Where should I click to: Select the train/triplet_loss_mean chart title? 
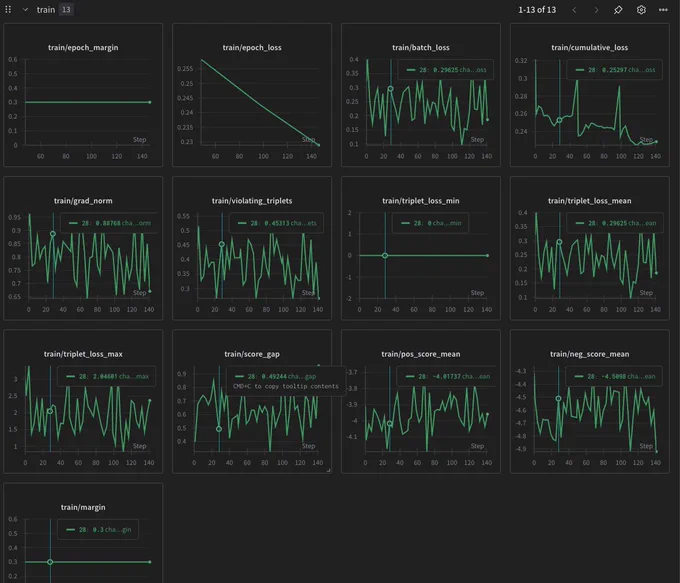click(x=589, y=200)
